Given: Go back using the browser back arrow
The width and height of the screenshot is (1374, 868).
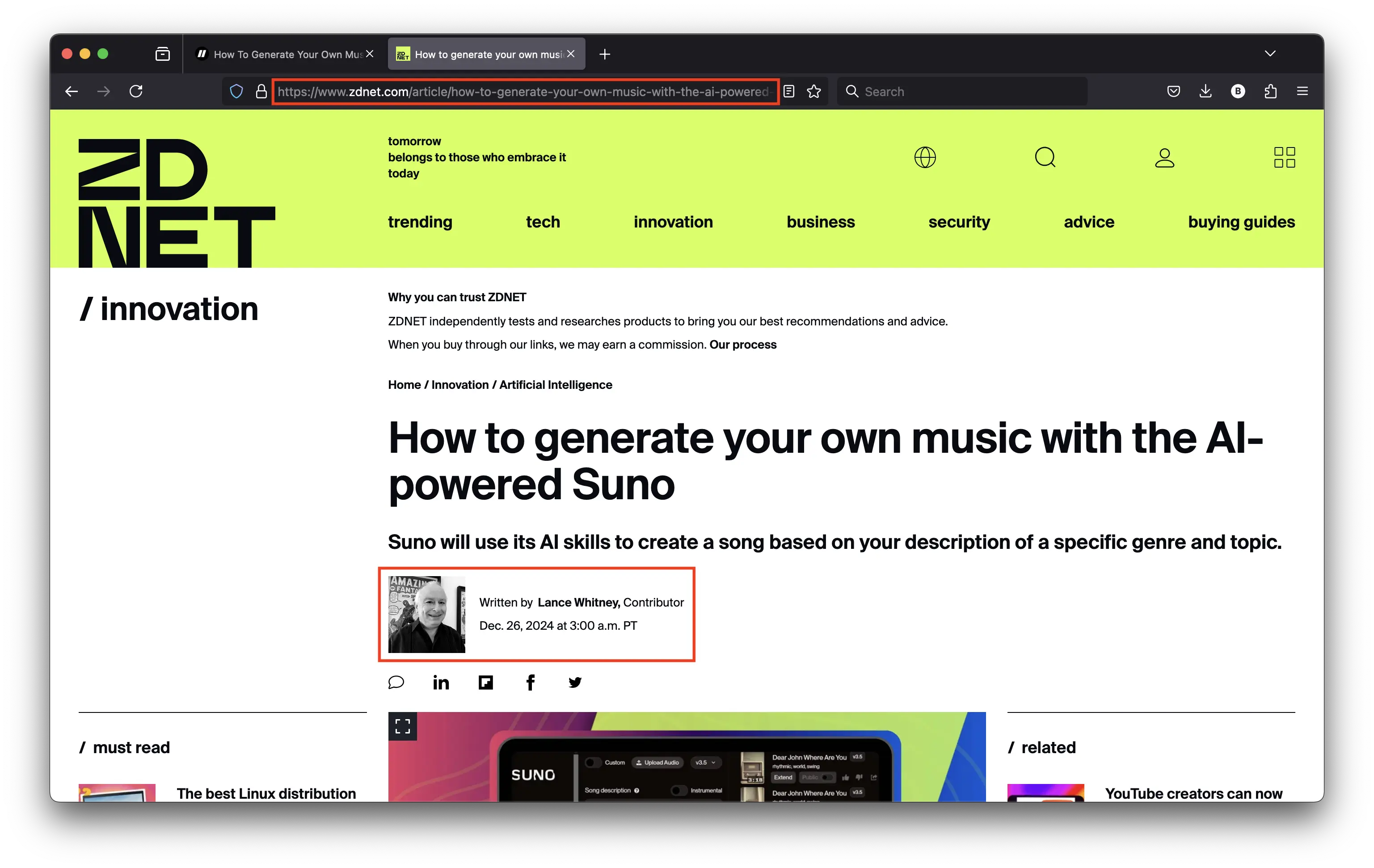Looking at the screenshot, I should (x=72, y=91).
